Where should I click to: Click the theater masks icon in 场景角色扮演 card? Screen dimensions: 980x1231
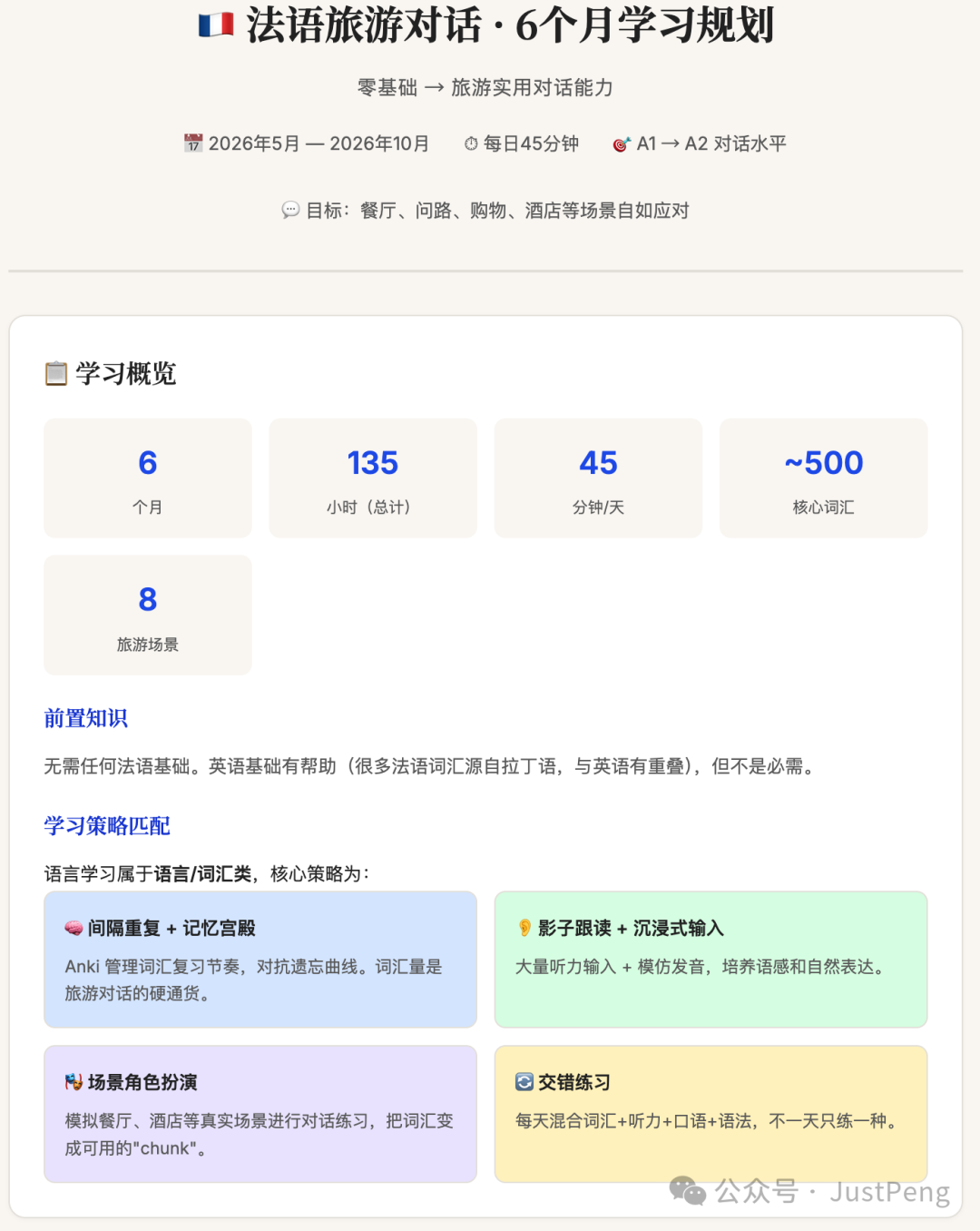point(73,1082)
